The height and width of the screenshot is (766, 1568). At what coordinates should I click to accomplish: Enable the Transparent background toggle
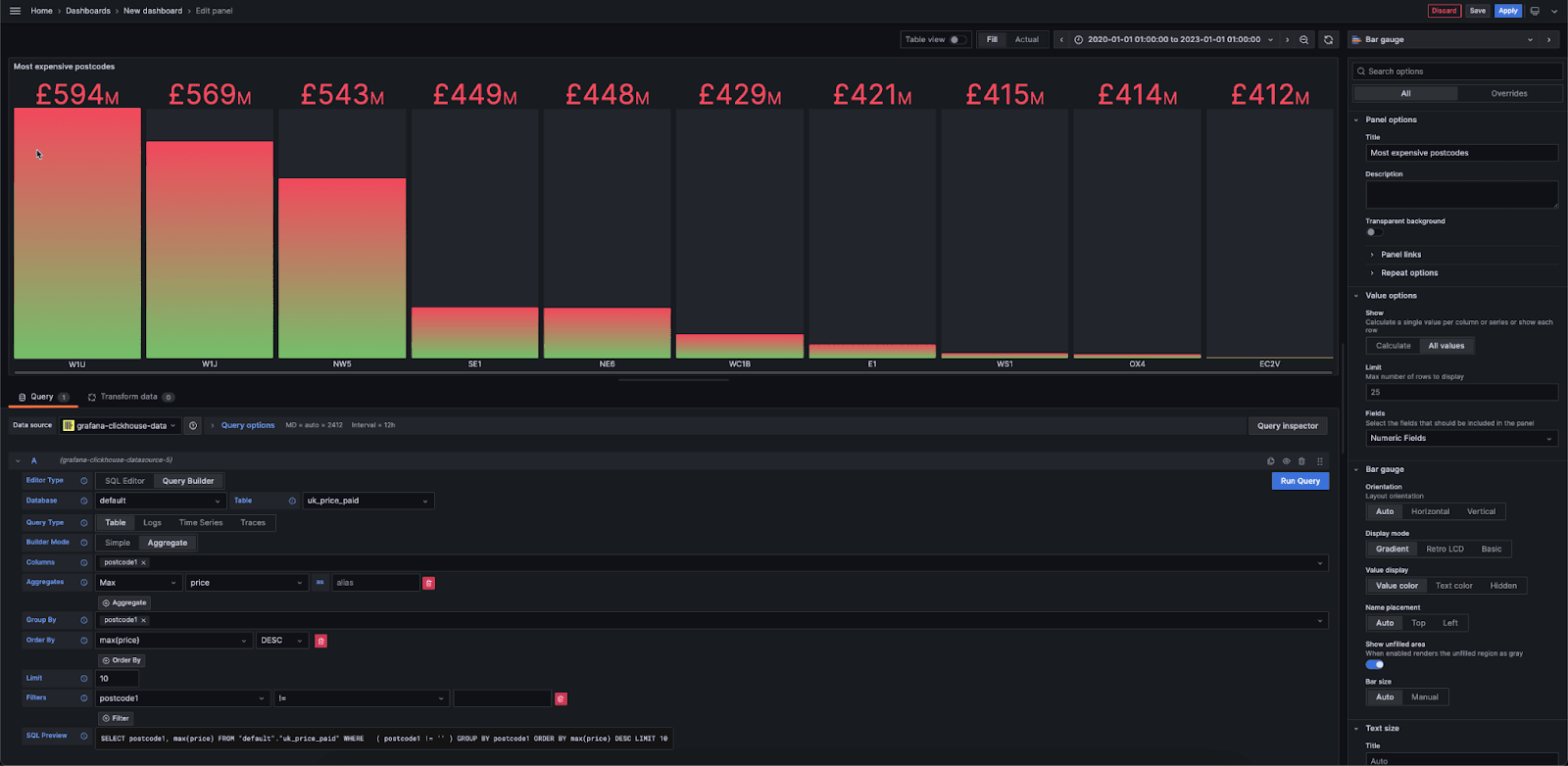coord(1374,232)
